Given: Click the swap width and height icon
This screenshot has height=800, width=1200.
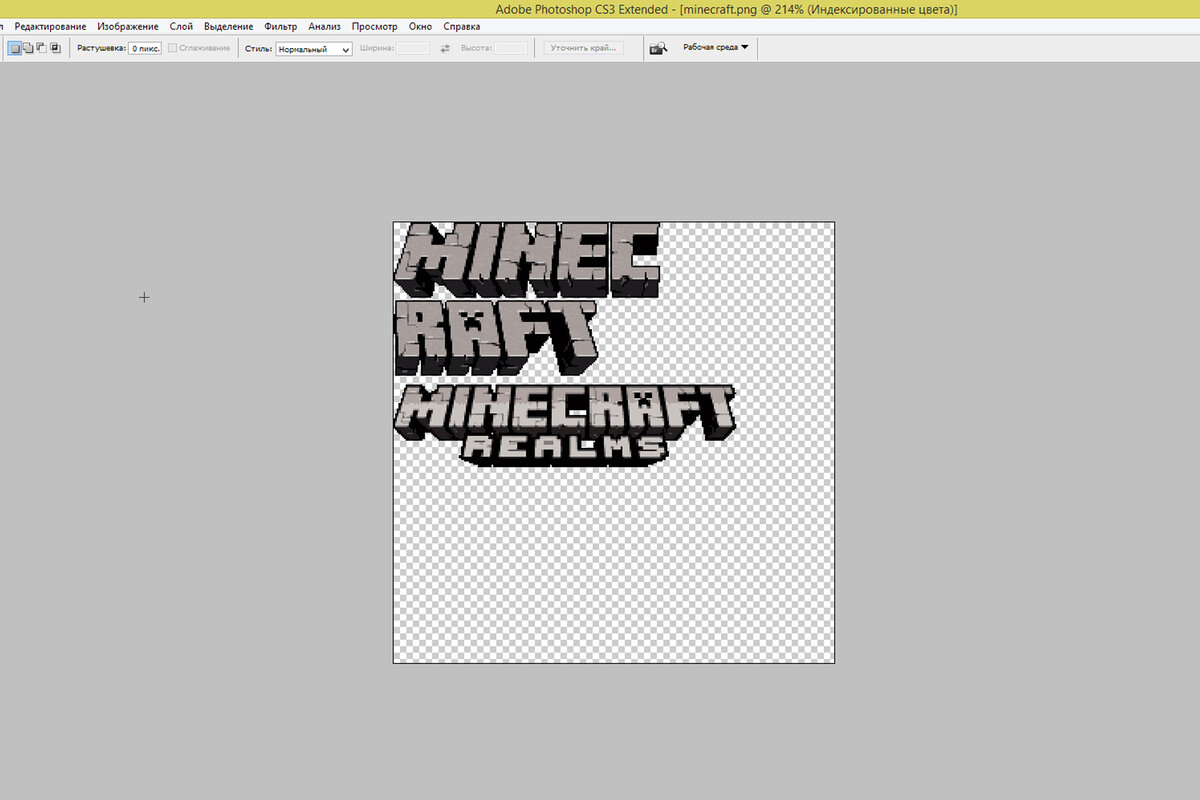Looking at the screenshot, I should tap(445, 48).
